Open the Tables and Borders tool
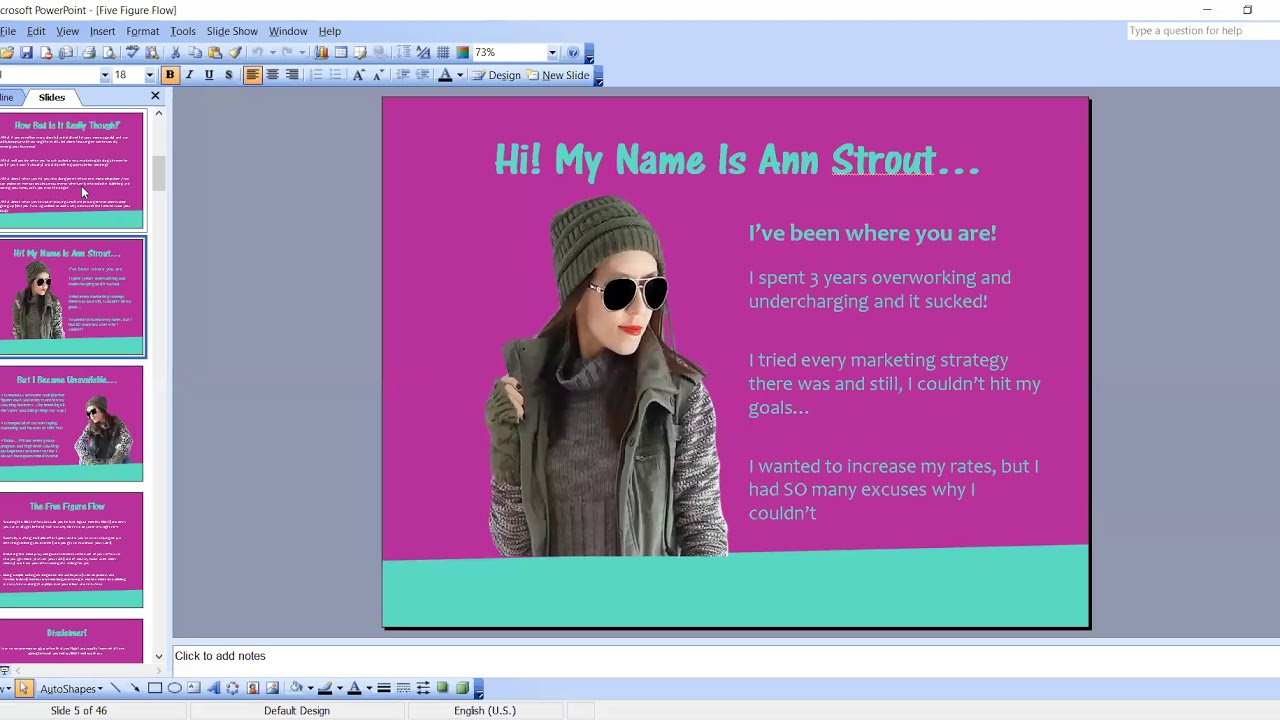 click(x=361, y=52)
